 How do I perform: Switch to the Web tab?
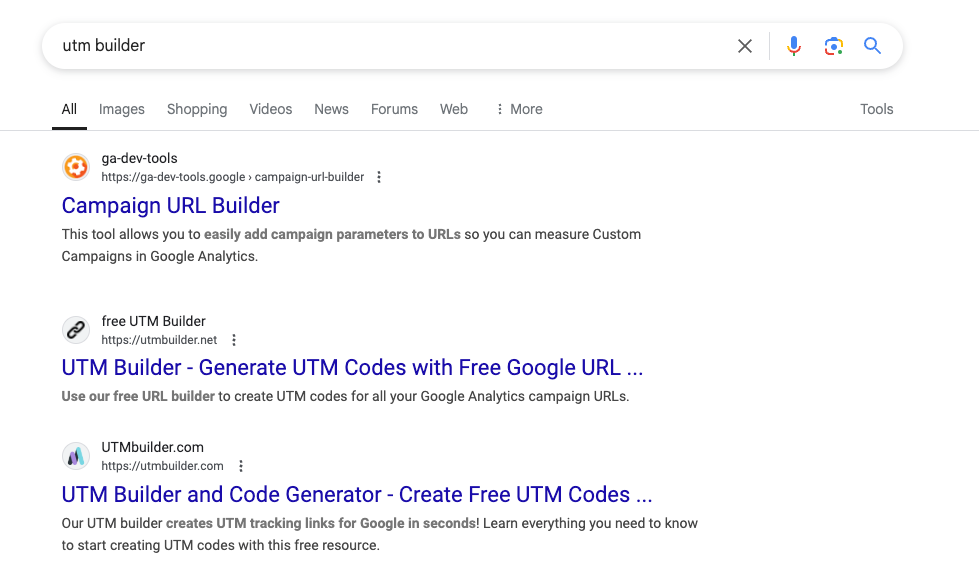(453, 109)
